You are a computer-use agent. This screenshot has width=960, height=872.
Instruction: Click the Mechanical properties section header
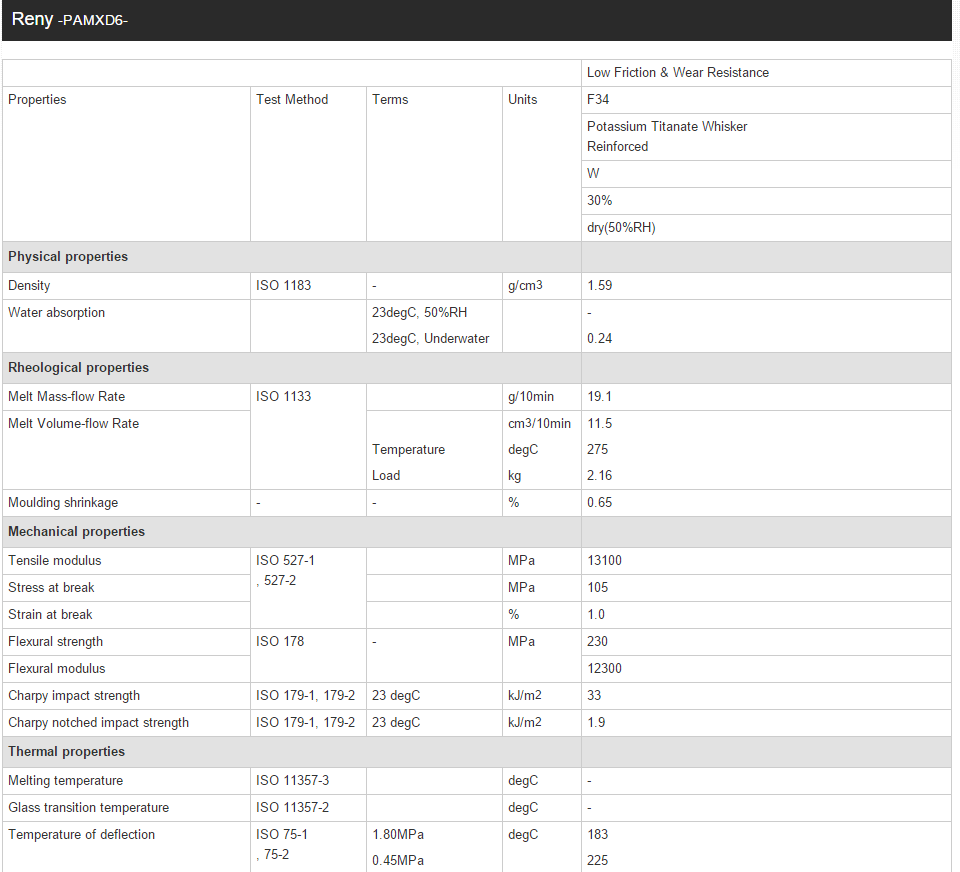click(x=76, y=532)
